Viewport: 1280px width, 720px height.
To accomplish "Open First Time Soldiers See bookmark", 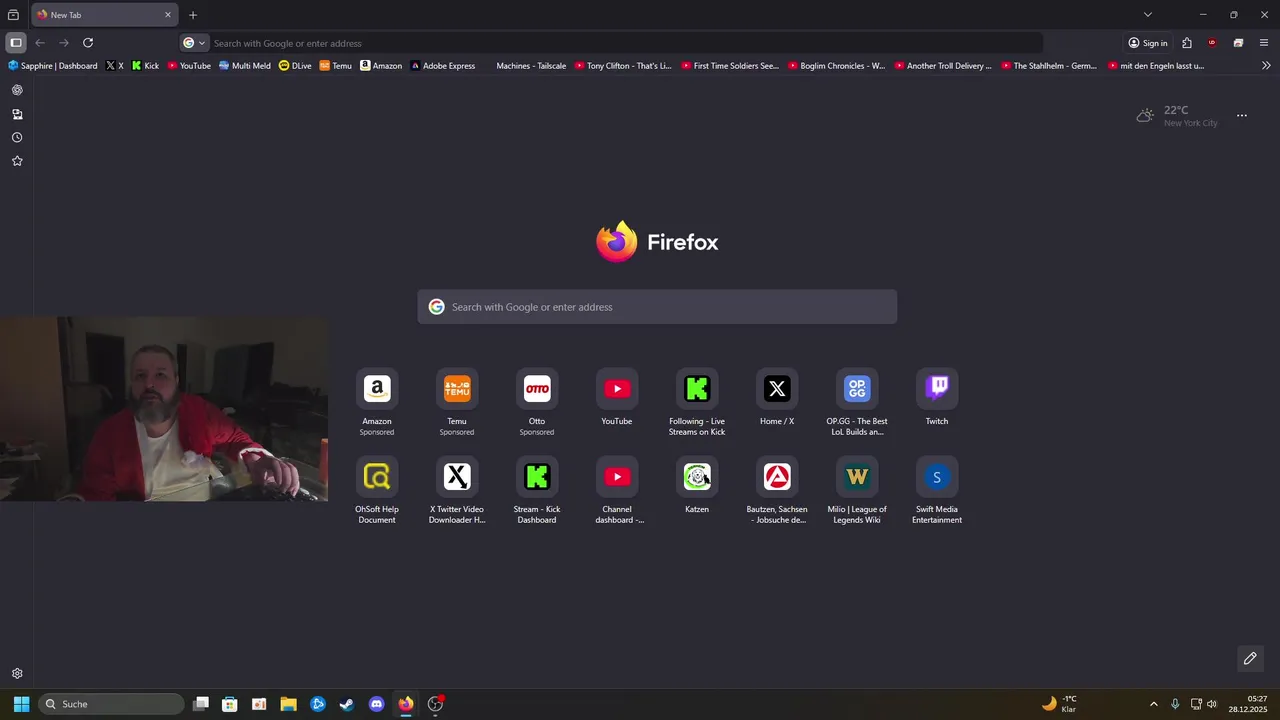I will pyautogui.click(x=730, y=66).
